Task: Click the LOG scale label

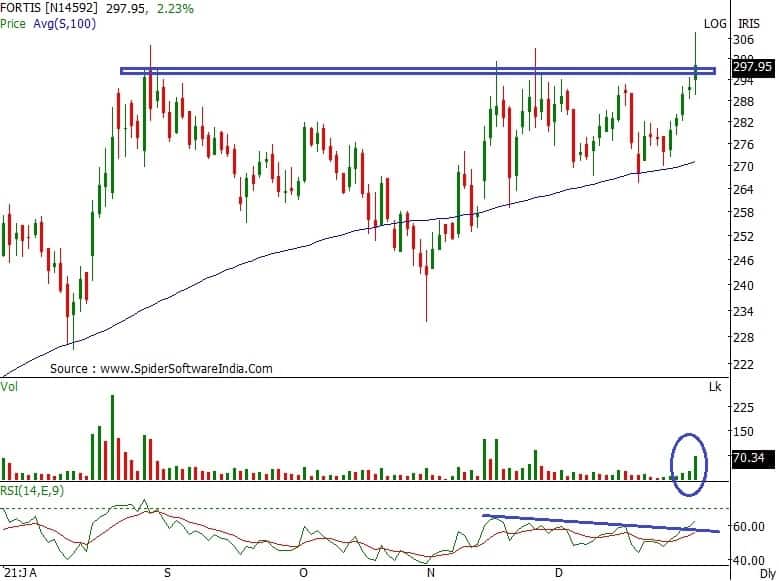Action: (714, 23)
